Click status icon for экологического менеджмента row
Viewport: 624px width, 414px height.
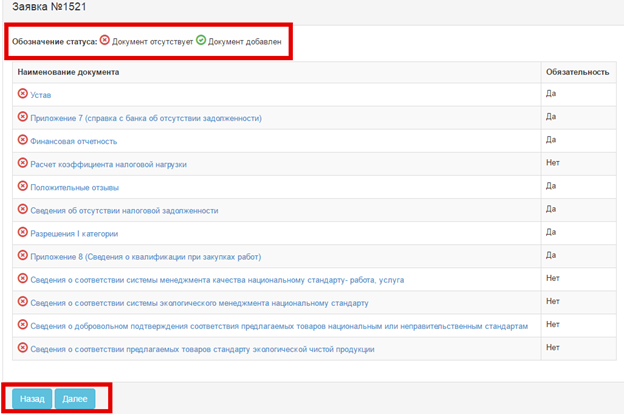[x=23, y=301]
